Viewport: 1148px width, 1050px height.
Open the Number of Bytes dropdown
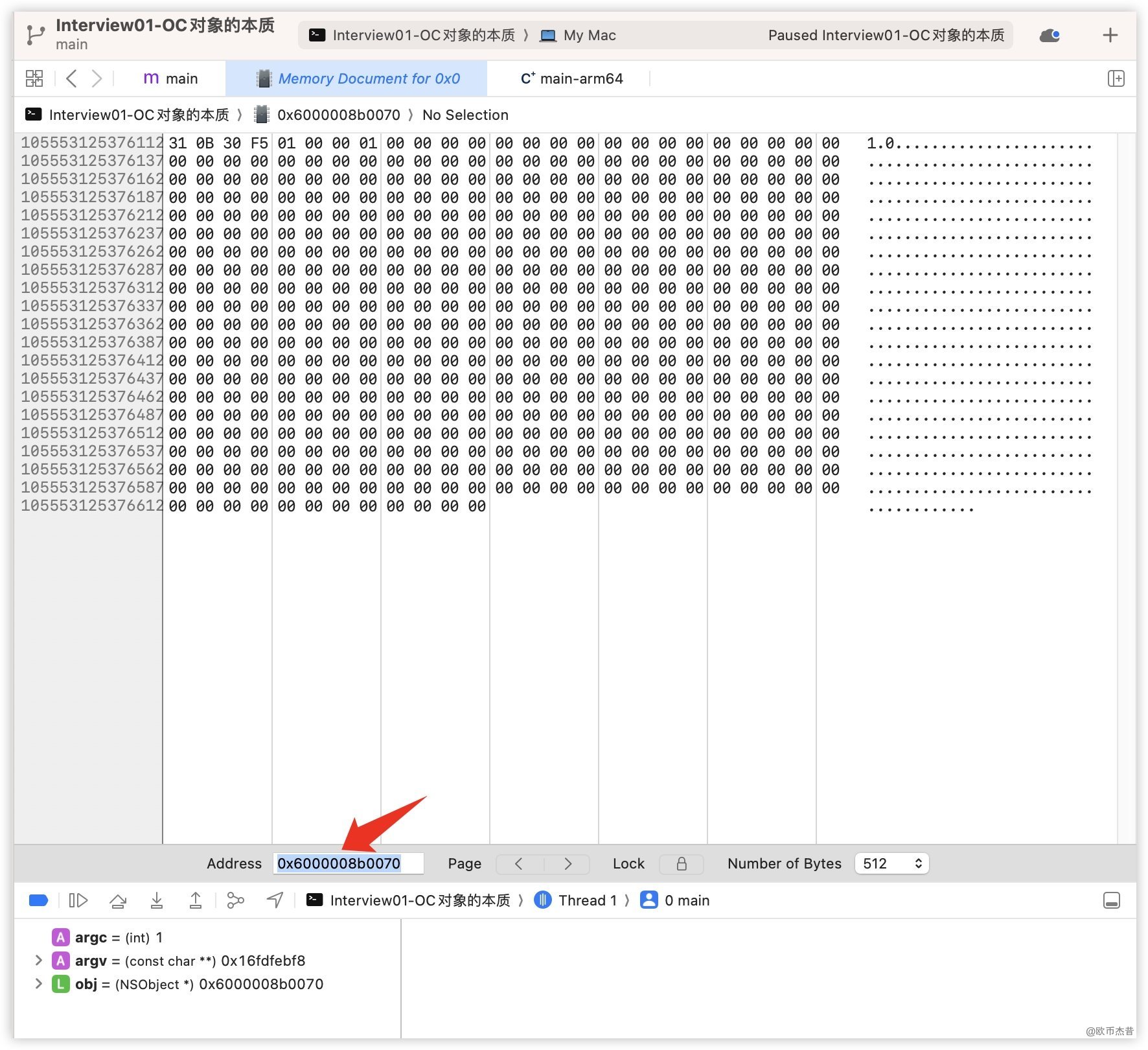tap(891, 863)
